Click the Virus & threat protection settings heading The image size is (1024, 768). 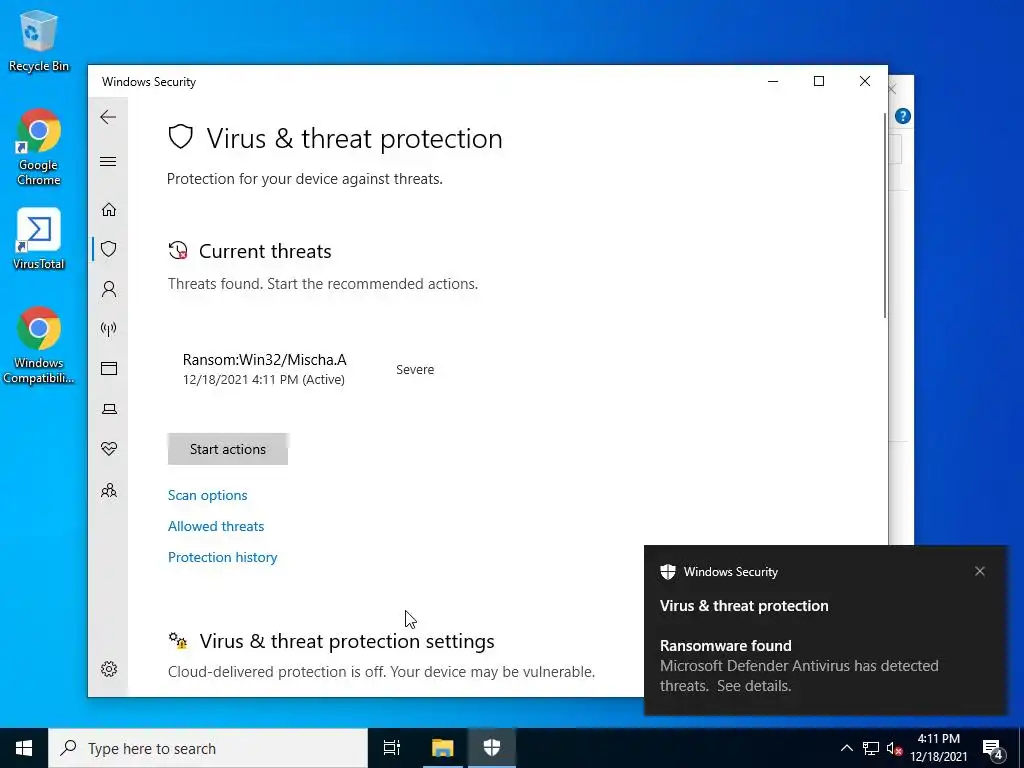click(x=347, y=641)
